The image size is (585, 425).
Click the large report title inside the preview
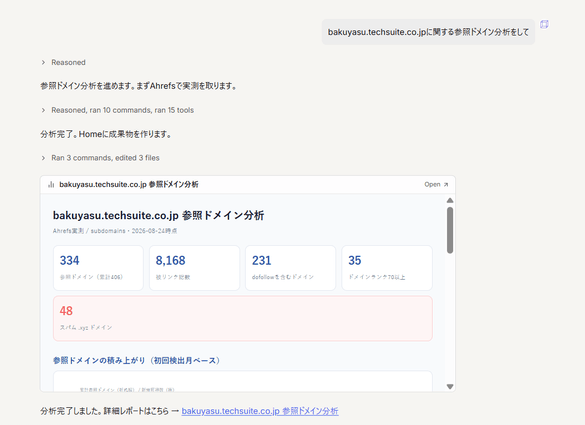(x=158, y=215)
